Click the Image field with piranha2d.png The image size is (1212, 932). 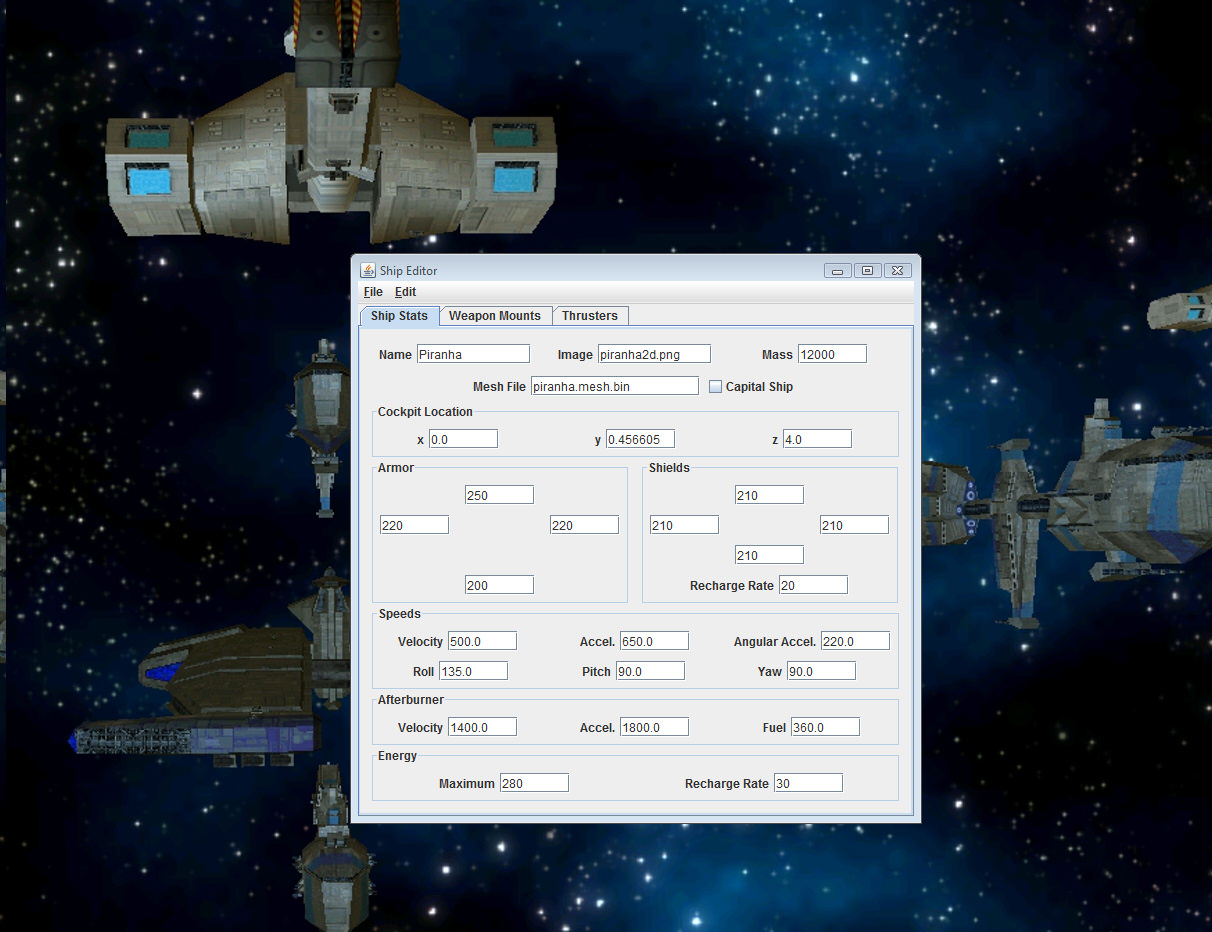(x=654, y=354)
